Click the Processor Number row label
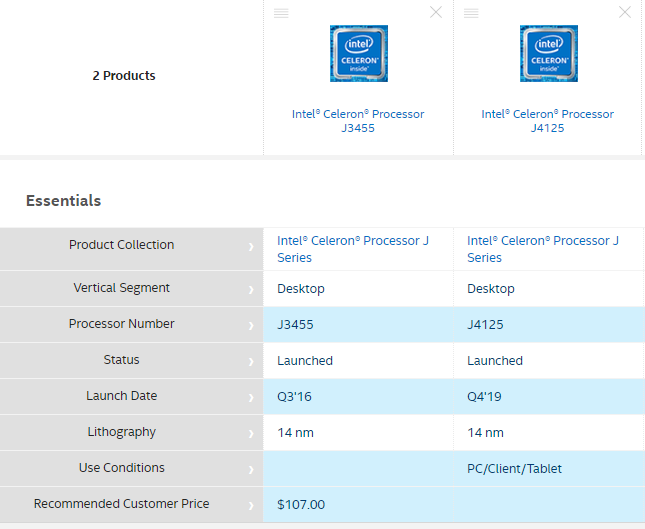 121,324
